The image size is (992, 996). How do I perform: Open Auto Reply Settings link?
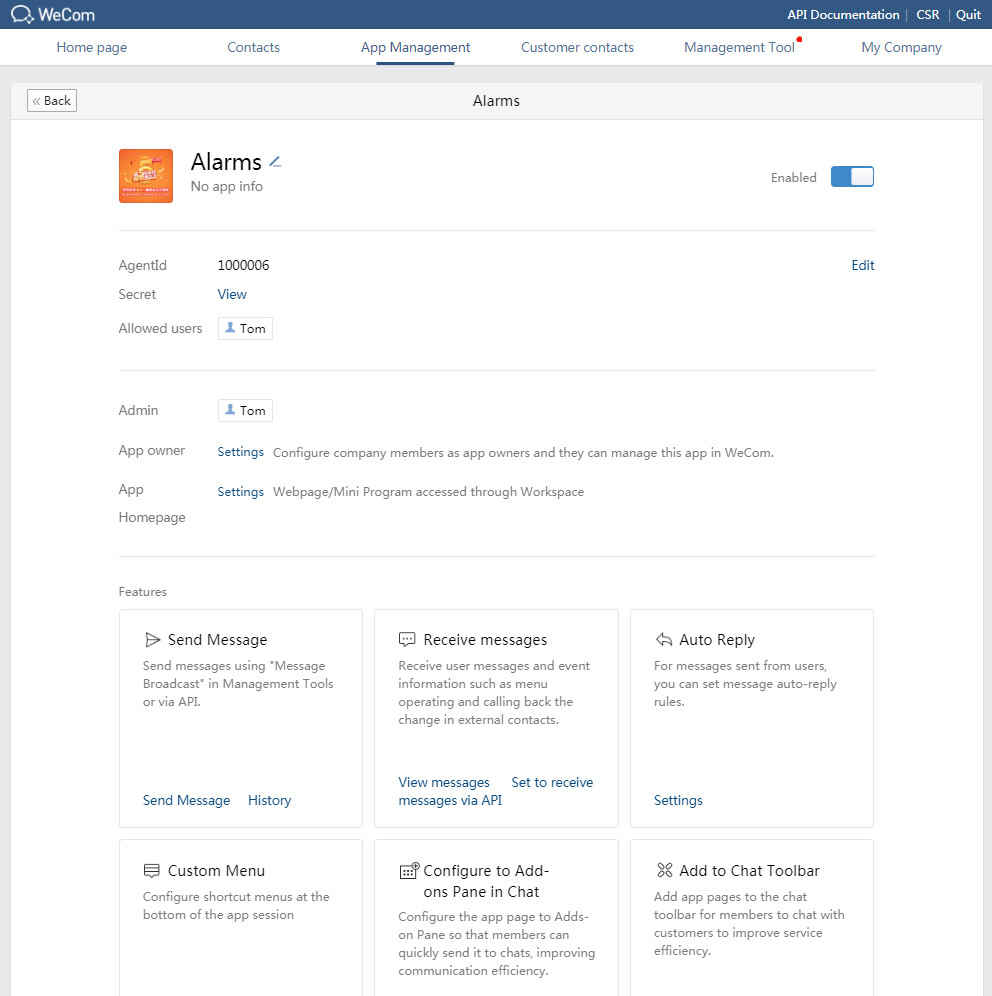(x=678, y=800)
